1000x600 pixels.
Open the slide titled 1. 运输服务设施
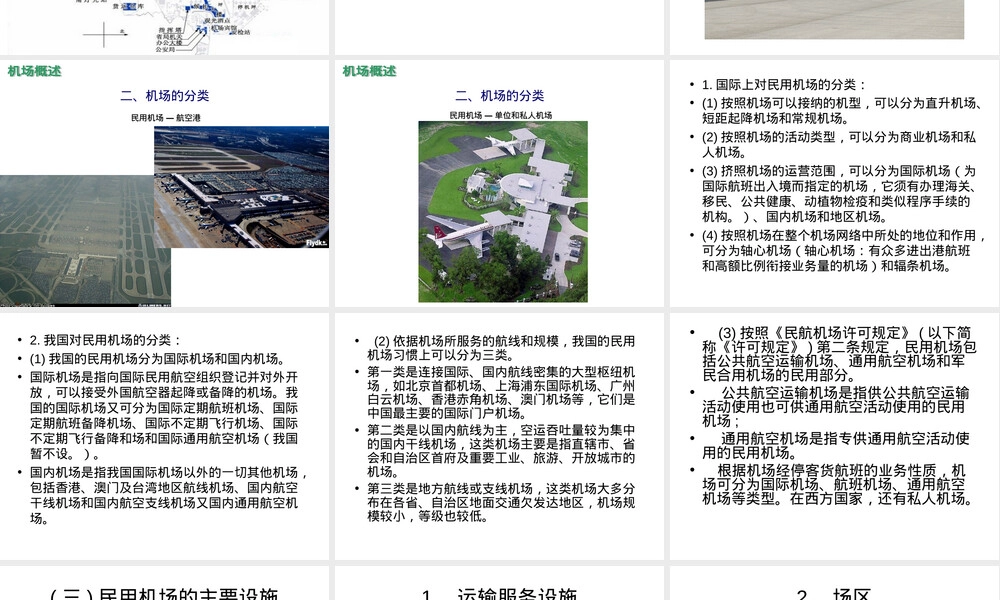point(499,583)
